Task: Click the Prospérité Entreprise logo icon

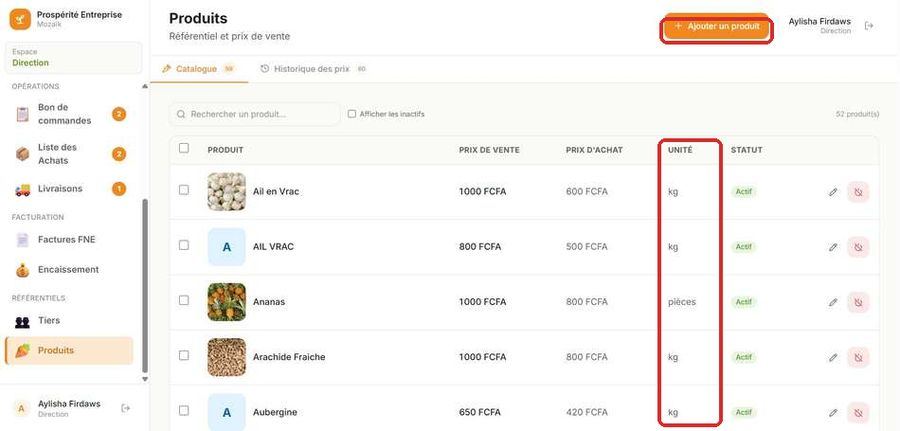Action: tap(20, 20)
